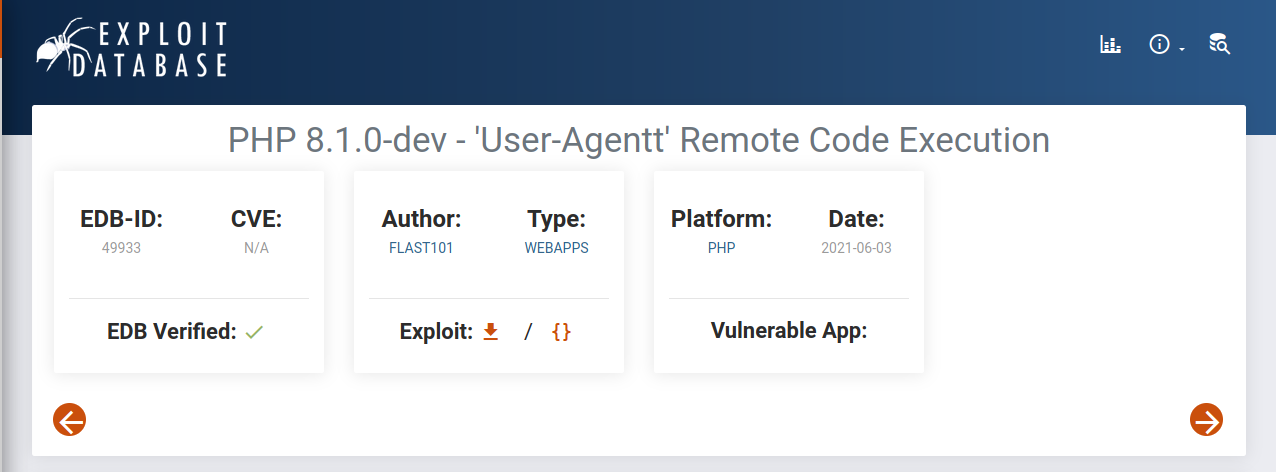Click the Vulnerable App label
1276x472 pixels.
tap(789, 330)
